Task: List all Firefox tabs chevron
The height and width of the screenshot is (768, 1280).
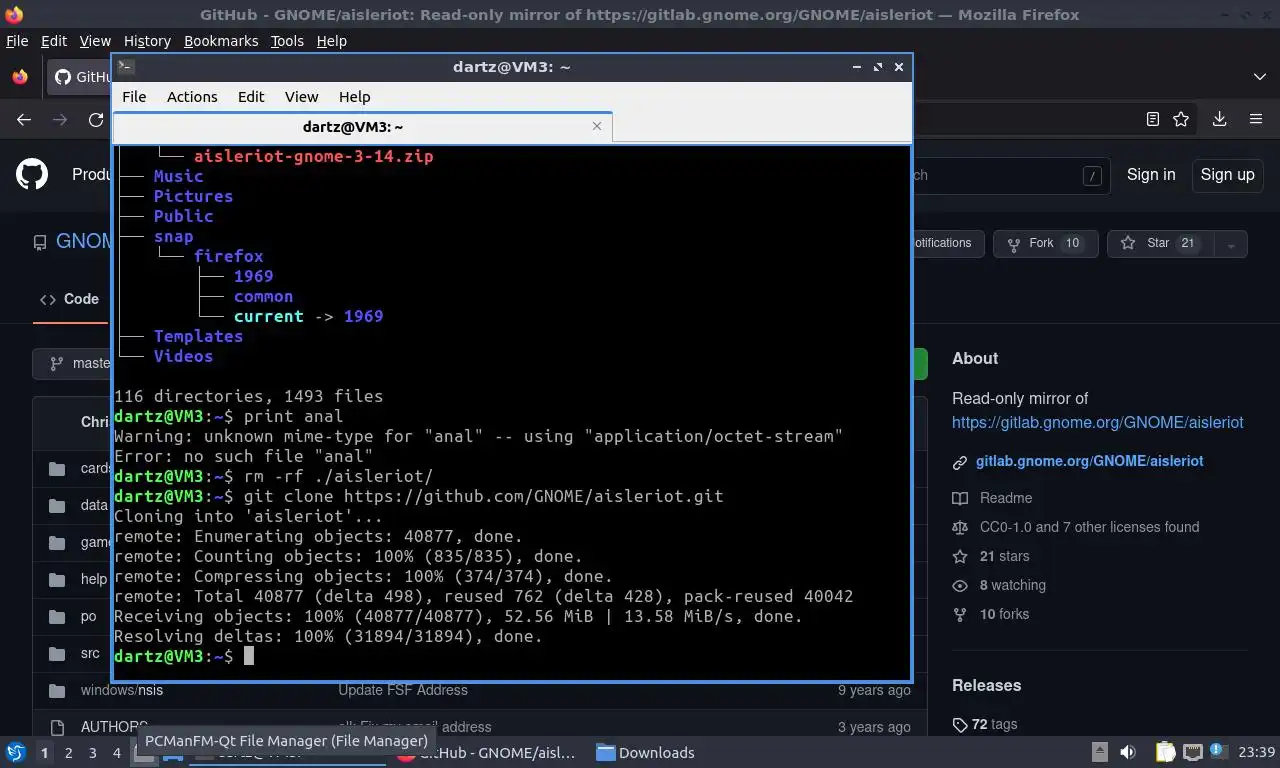Action: (1259, 77)
